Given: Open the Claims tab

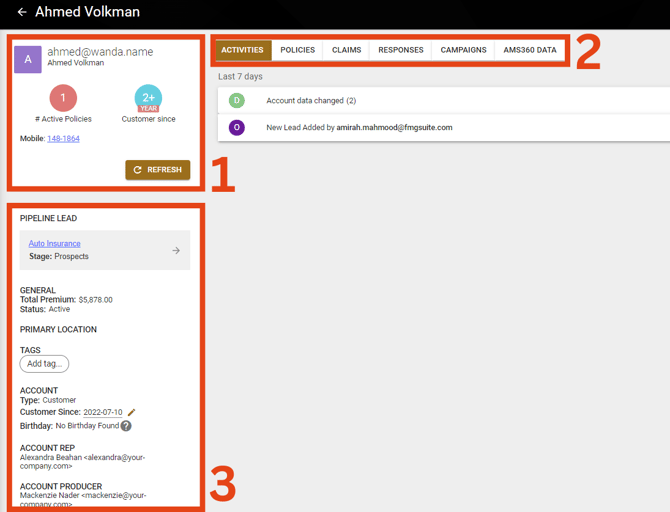Looking at the screenshot, I should tap(347, 50).
